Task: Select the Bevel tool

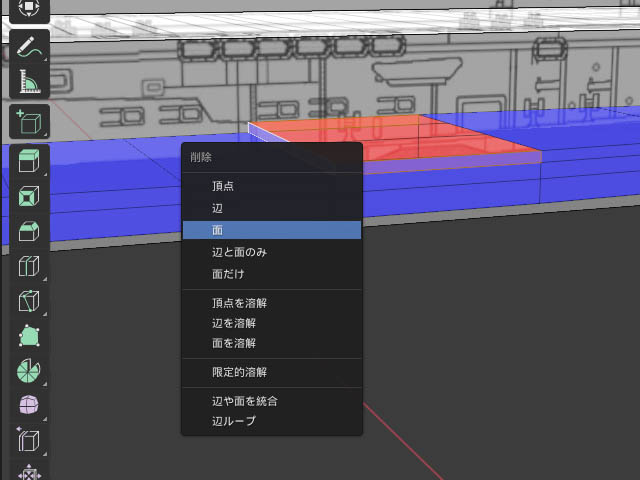Action: 29,231
